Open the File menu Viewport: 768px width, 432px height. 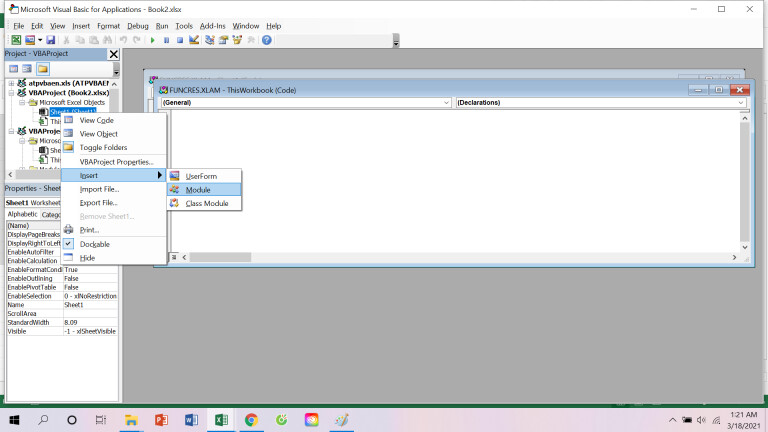[x=19, y=26]
